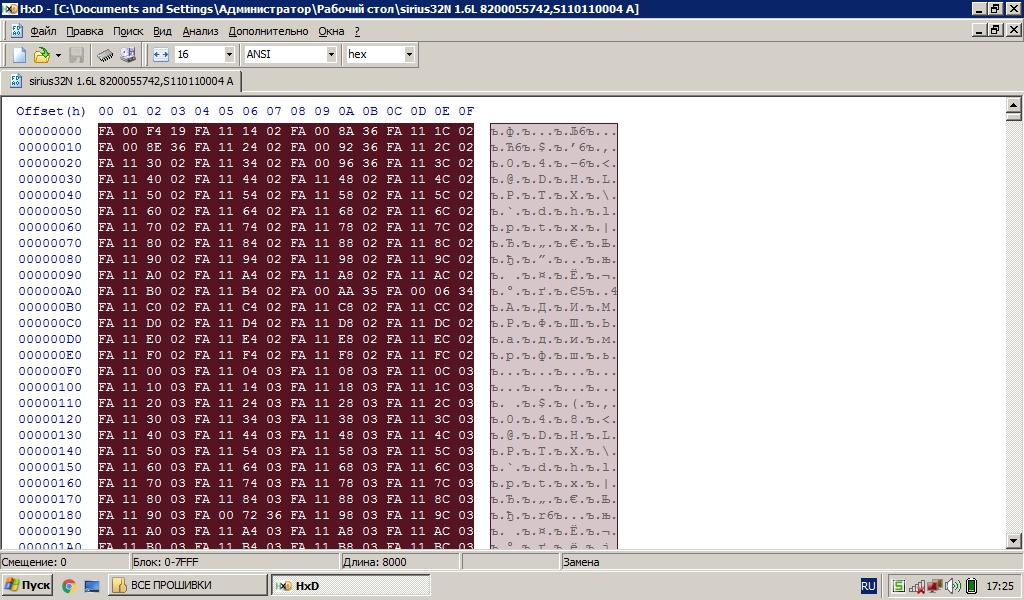Open disk with the drive icon
The image size is (1024, 600).
point(128,55)
